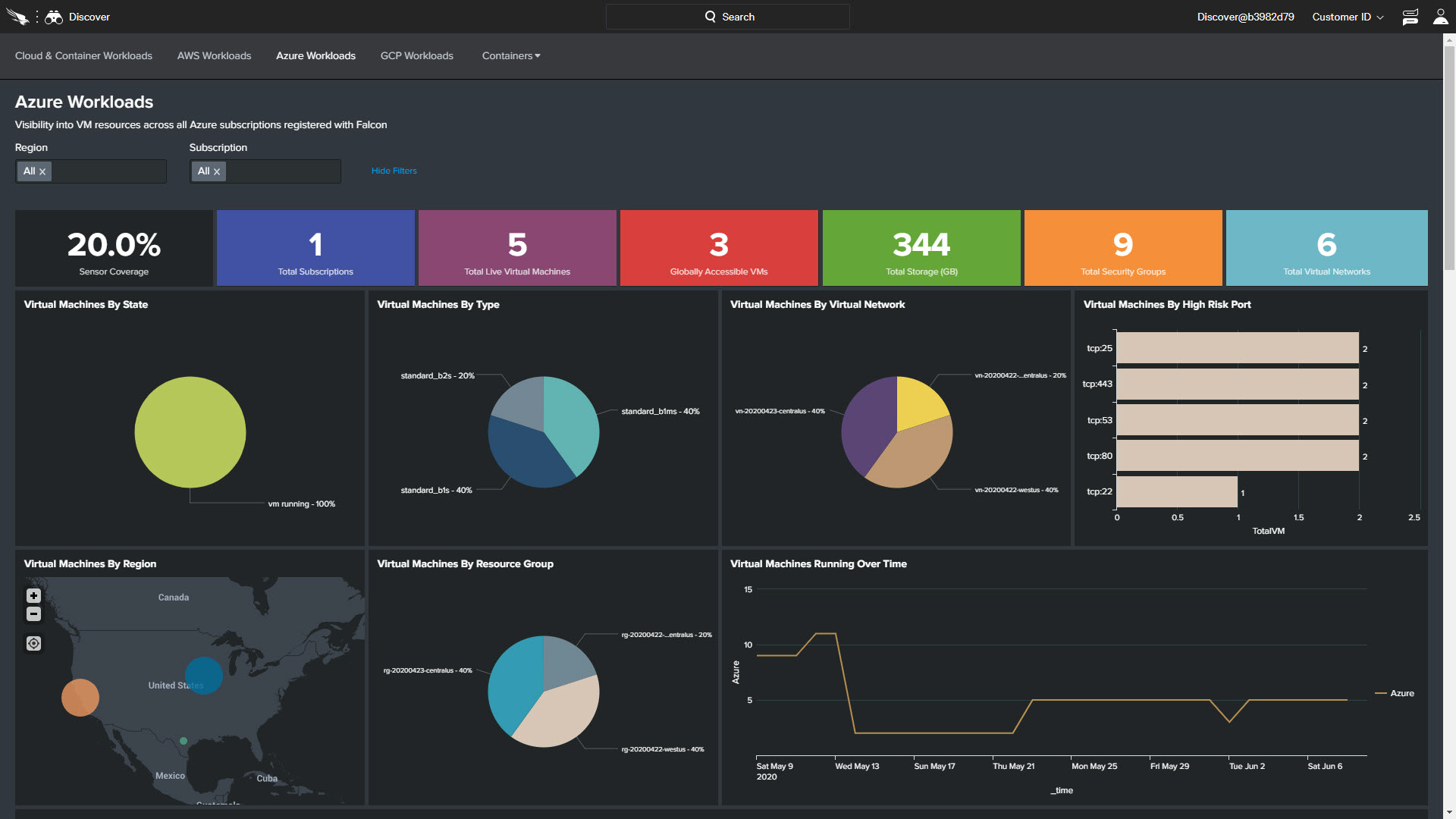Click the search magnifier icon
This screenshot has height=819, width=1456.
point(710,17)
